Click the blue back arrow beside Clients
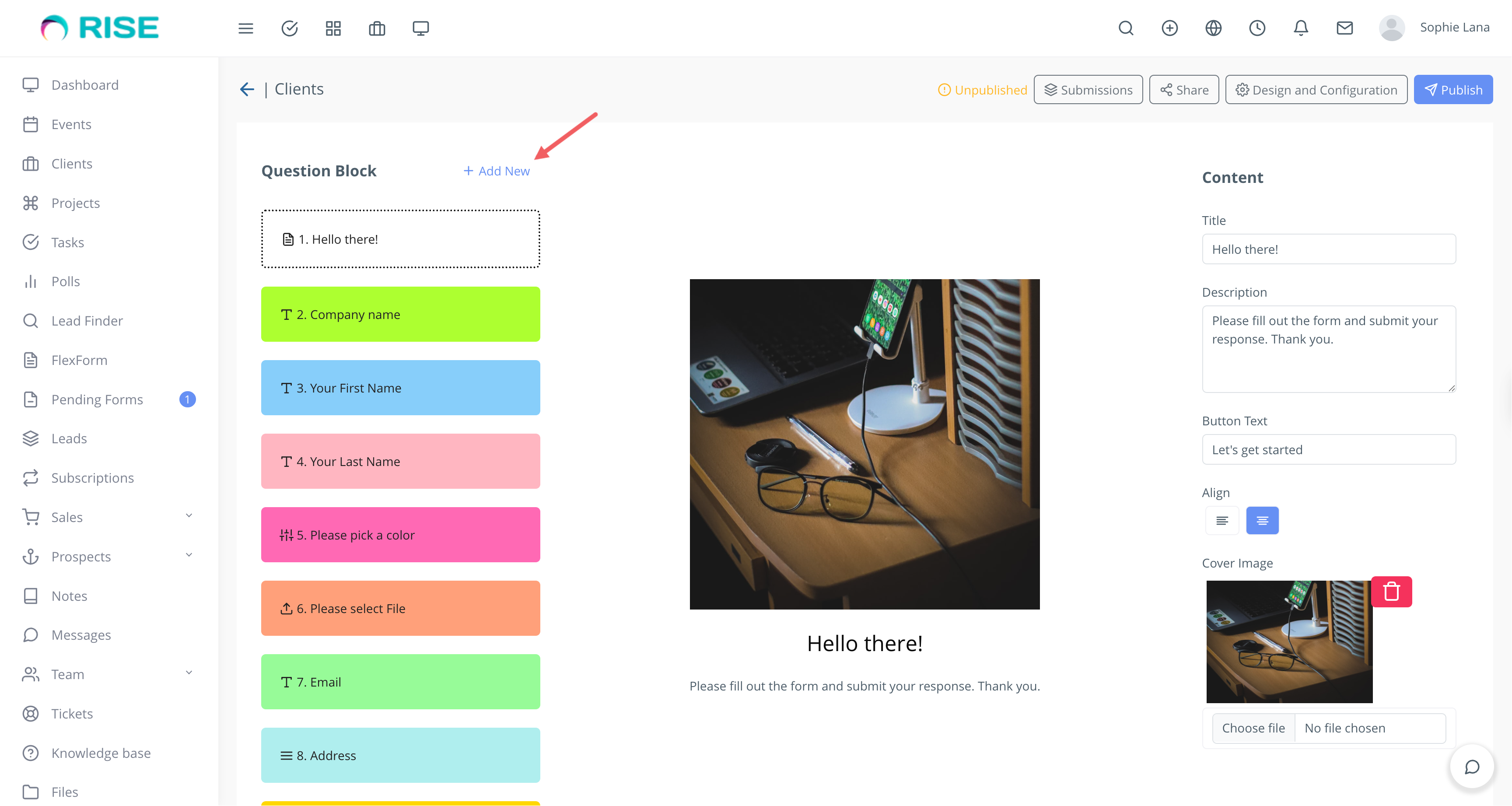This screenshot has height=806, width=1512. point(246,89)
